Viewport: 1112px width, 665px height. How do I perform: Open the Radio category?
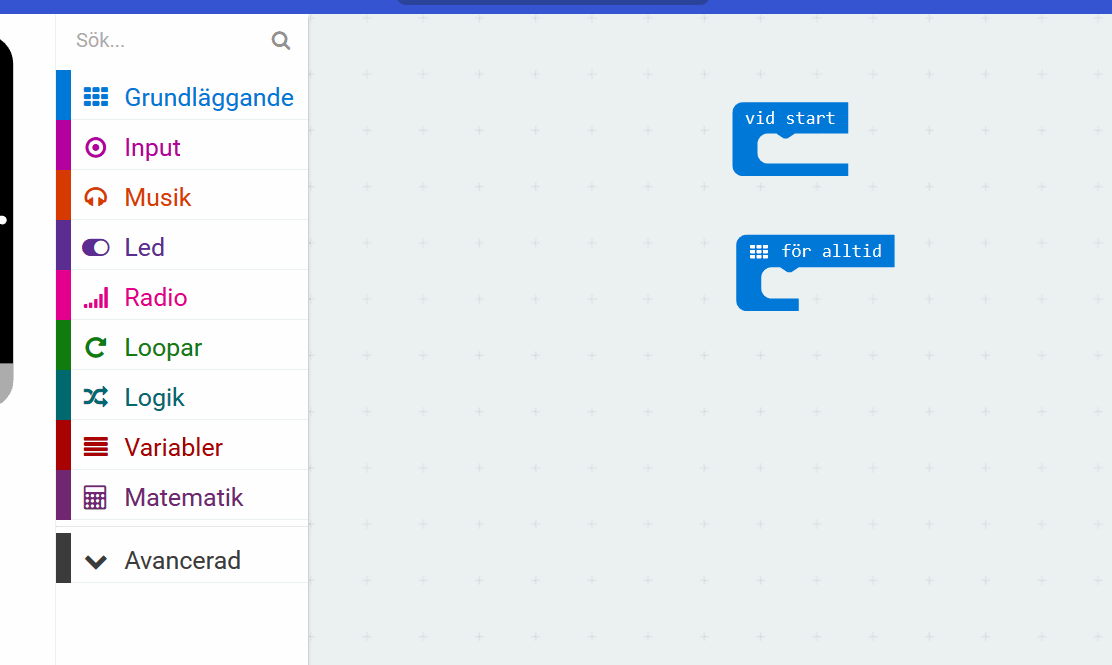tap(182, 296)
